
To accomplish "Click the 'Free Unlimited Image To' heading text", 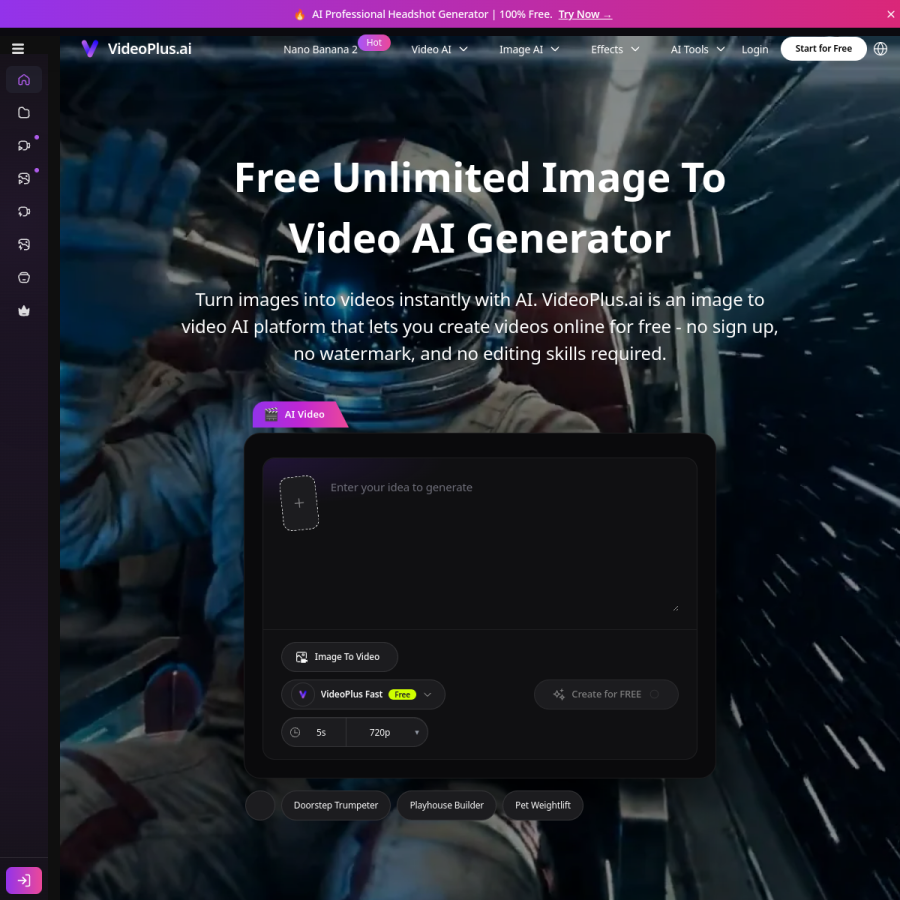I will pyautogui.click(x=480, y=177).
